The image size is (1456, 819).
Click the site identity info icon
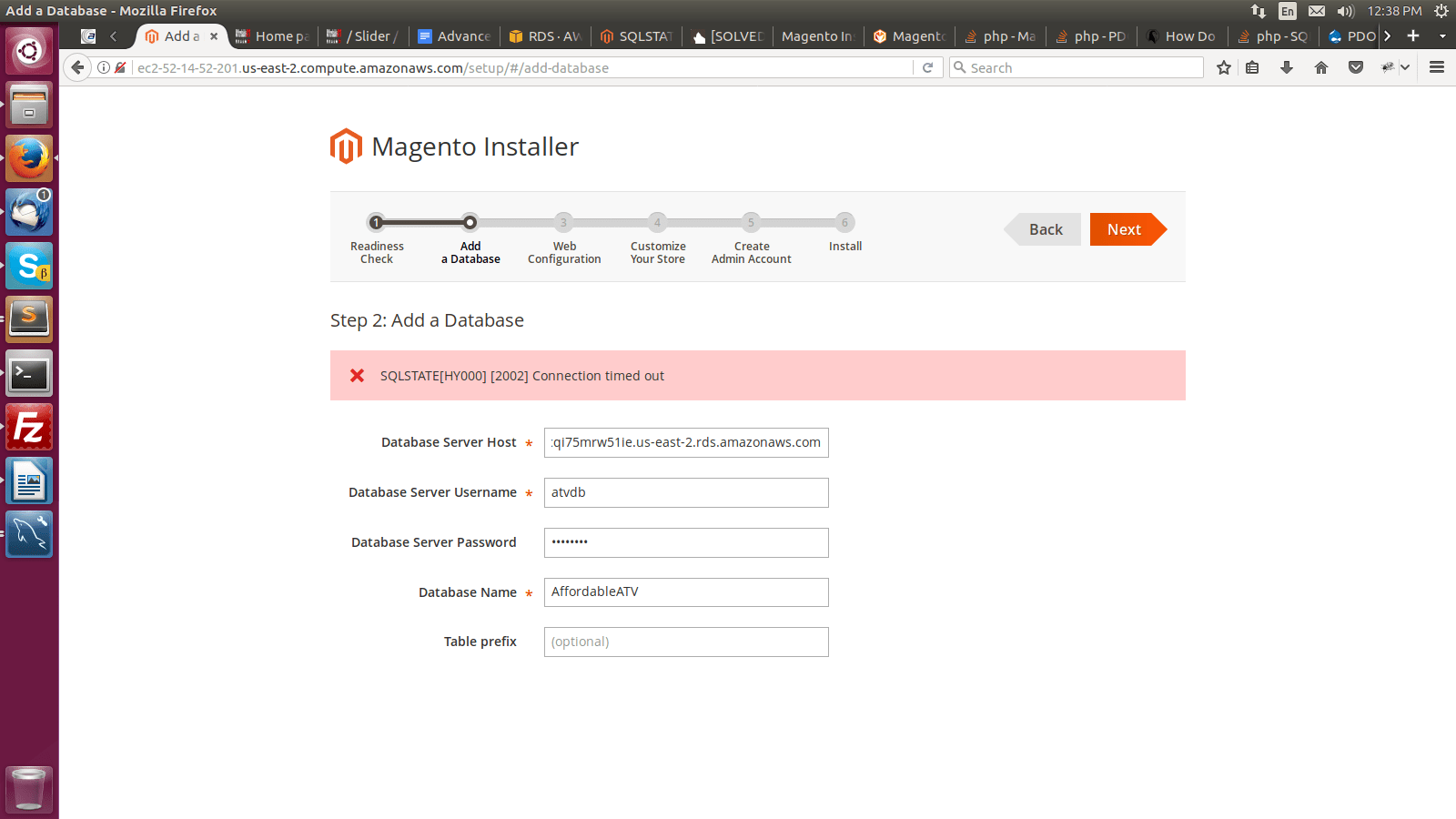click(104, 67)
